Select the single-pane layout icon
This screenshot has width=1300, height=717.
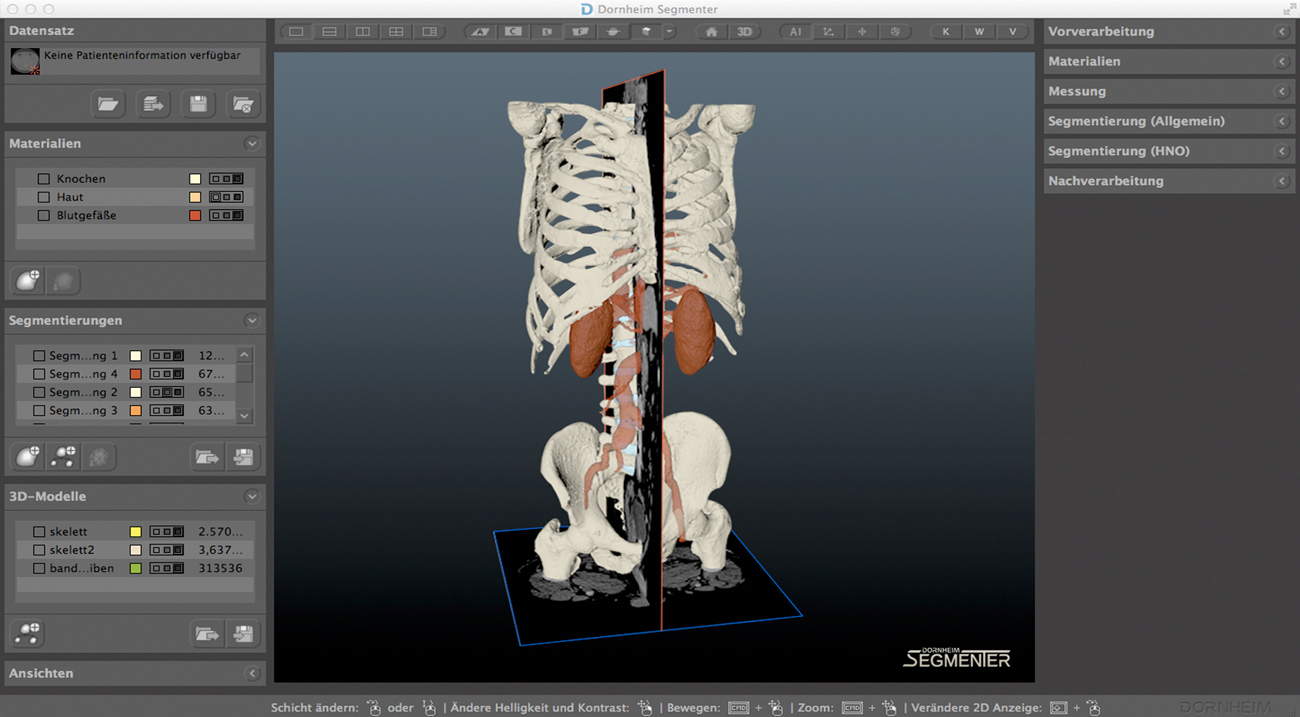click(296, 32)
